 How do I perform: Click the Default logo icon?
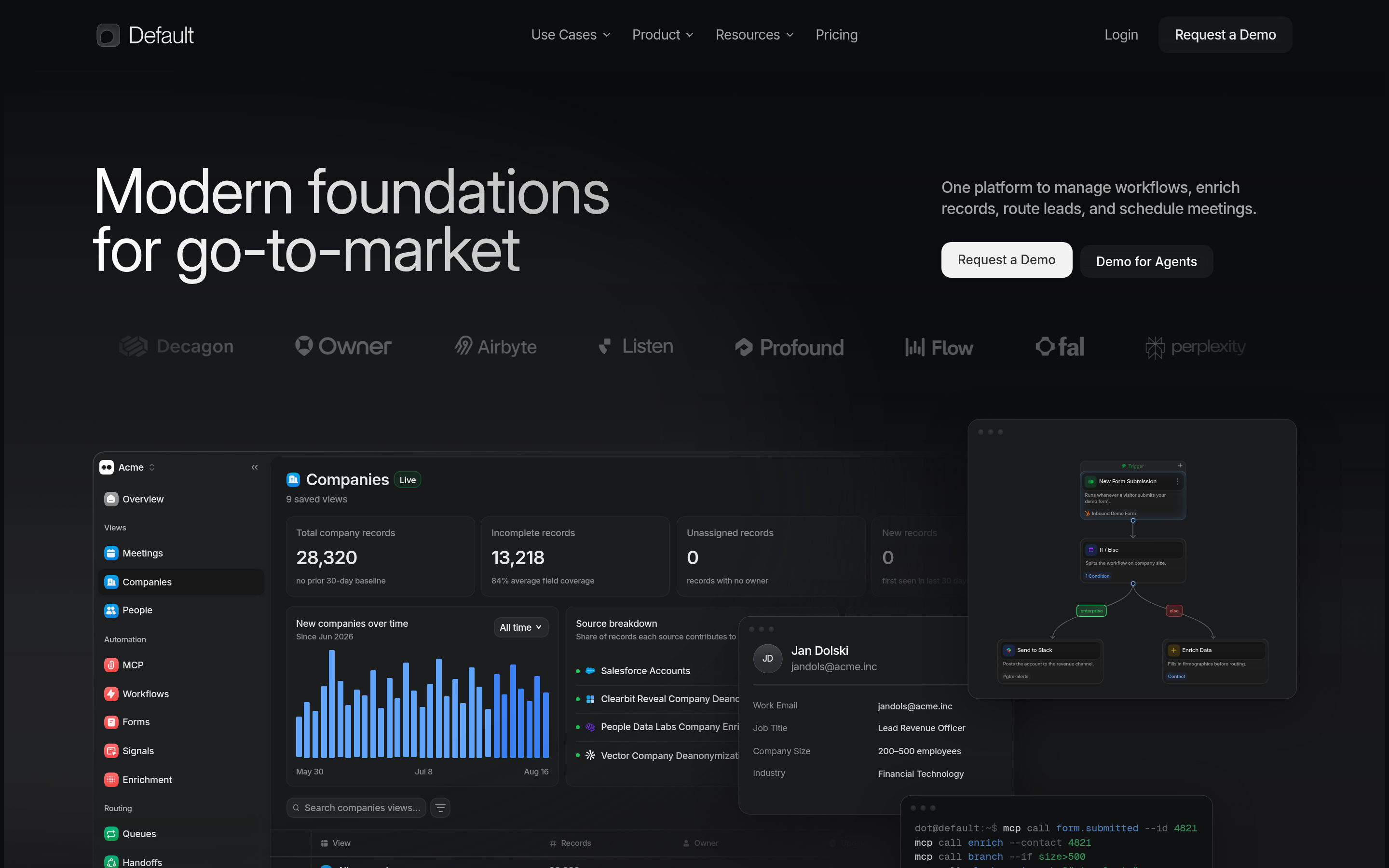click(x=108, y=35)
